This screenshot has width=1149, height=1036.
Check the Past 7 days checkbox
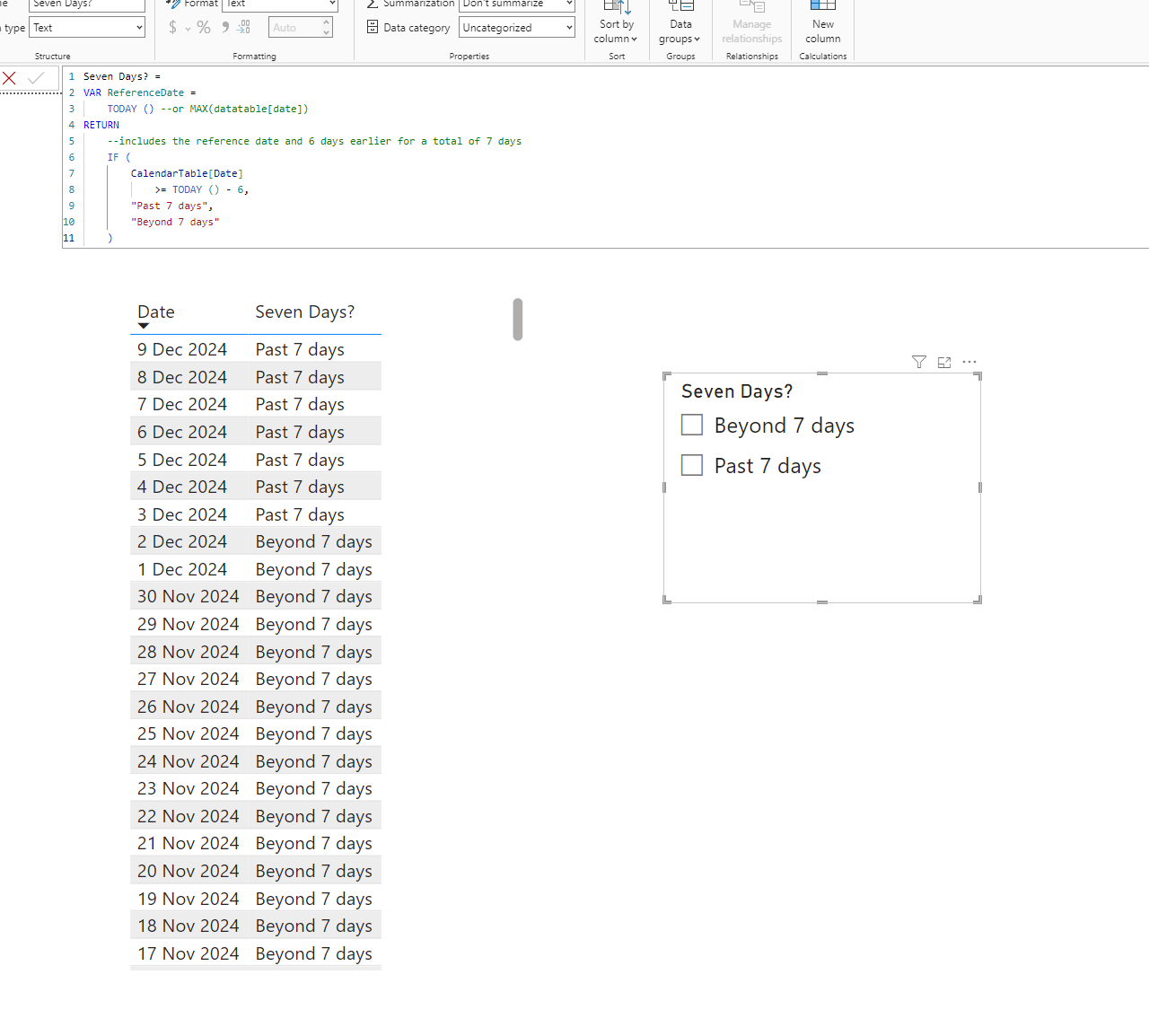692,465
